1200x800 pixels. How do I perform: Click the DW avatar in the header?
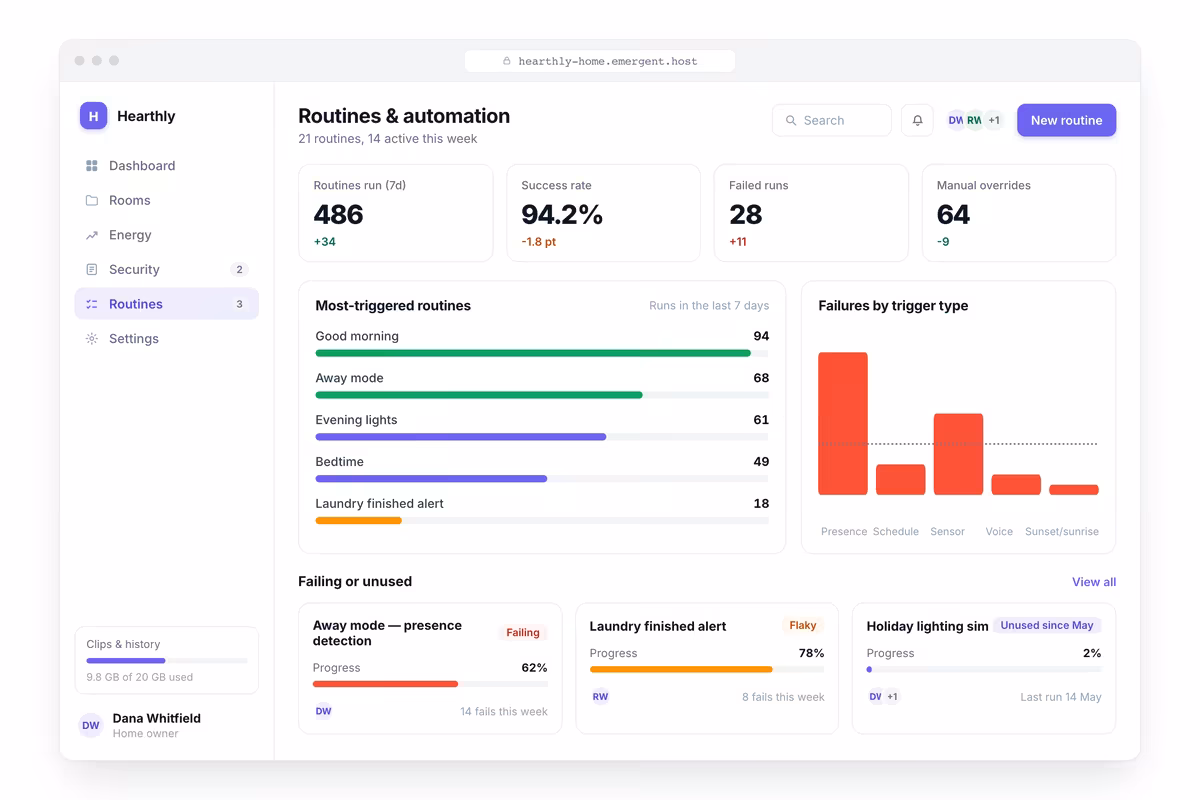point(956,120)
